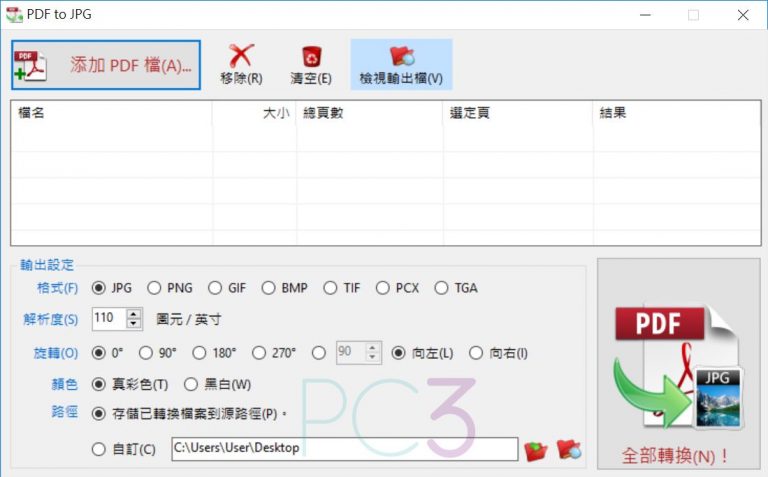This screenshot has width=768, height=477.
Task: Click the Clear (清空) trash icon
Action: pos(311,57)
